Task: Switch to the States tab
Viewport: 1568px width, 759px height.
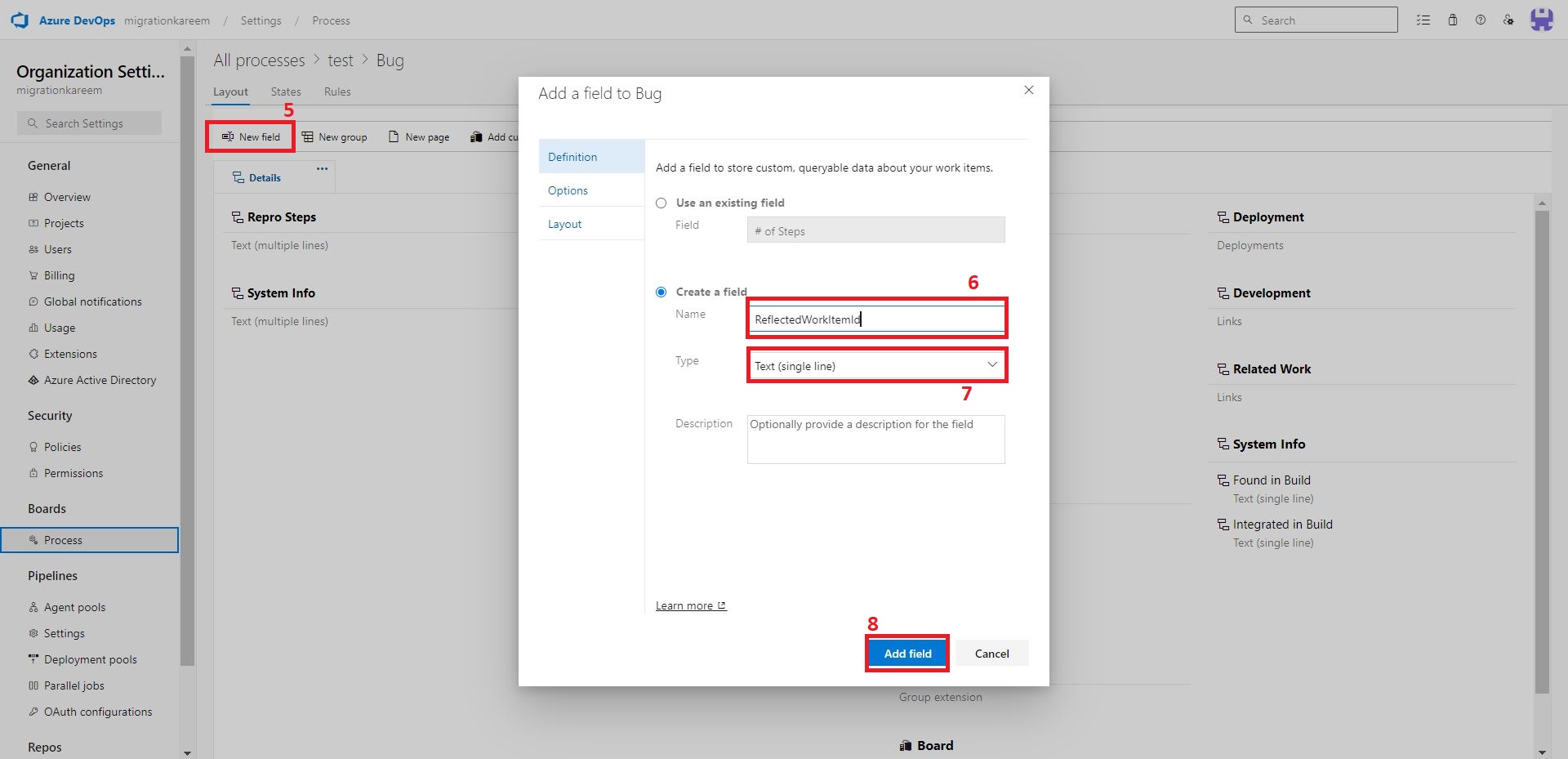Action: (x=285, y=92)
